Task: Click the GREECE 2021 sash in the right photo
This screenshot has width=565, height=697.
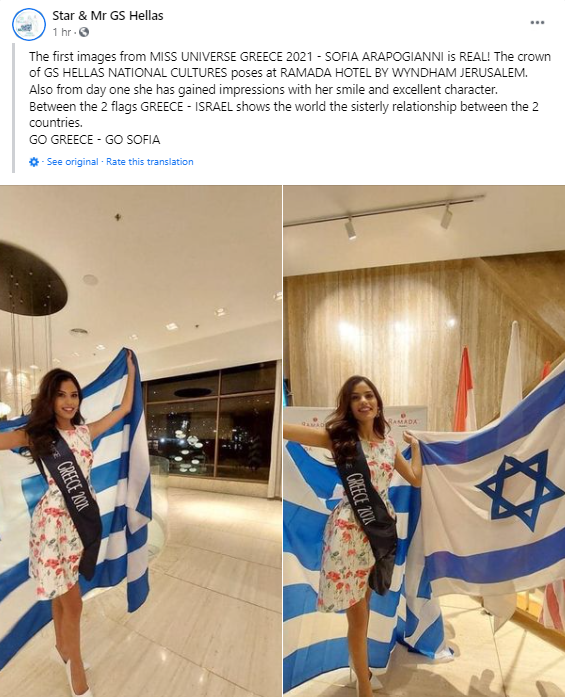Action: click(x=367, y=507)
